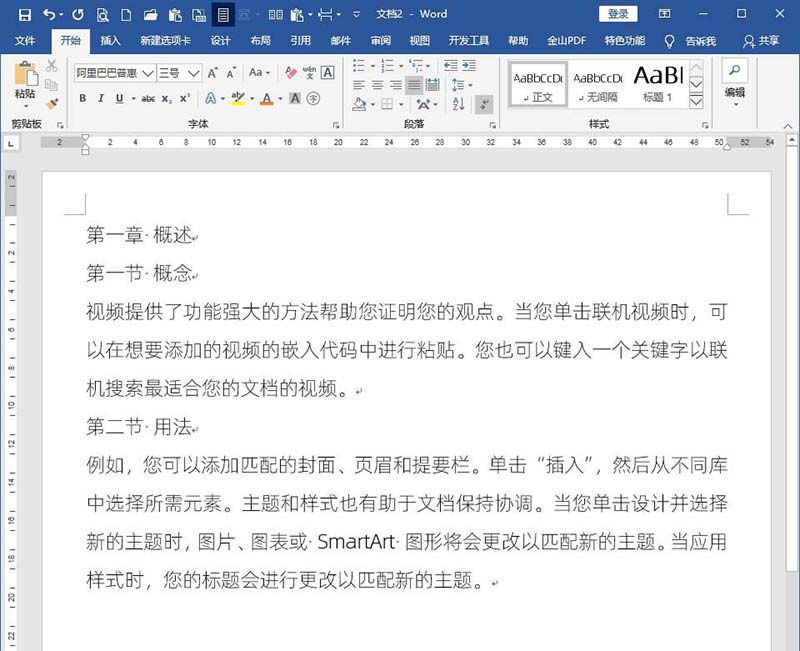
Task: Toggle italic formatting
Action: pos(100,97)
